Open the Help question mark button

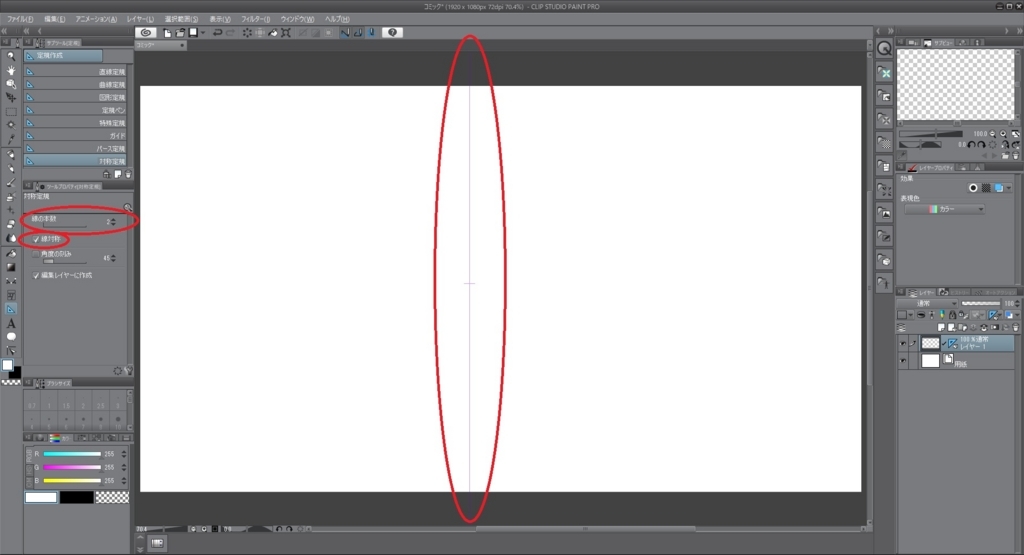pos(392,33)
